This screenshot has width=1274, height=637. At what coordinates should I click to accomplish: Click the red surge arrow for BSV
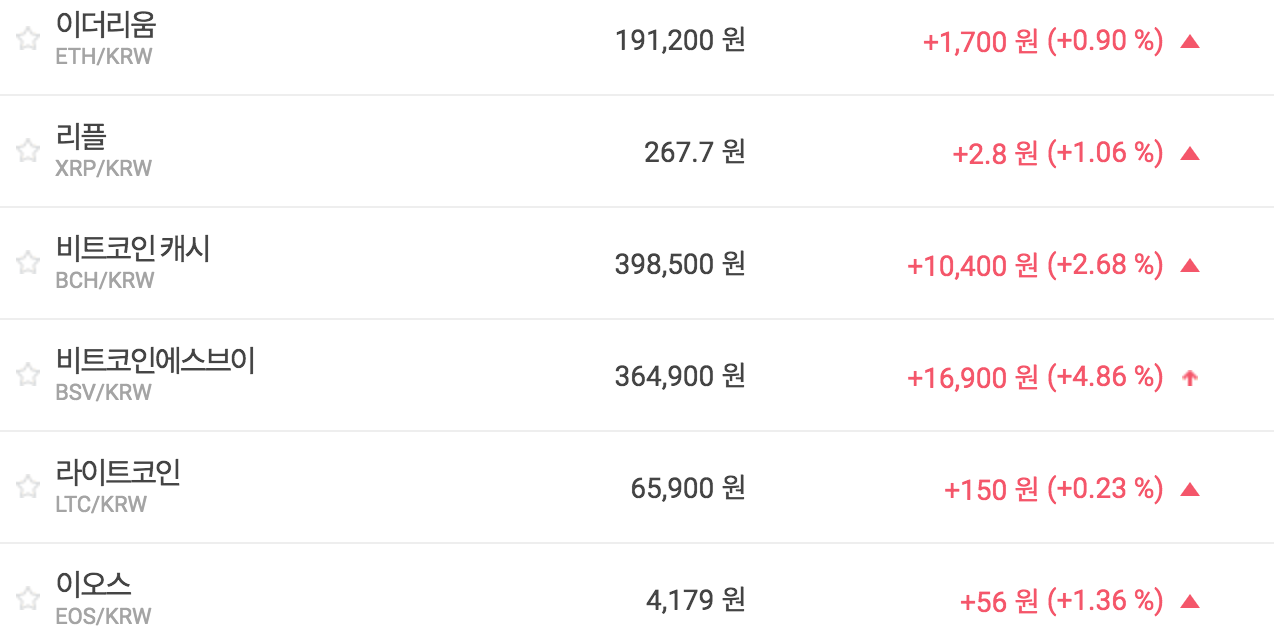click(x=1189, y=378)
